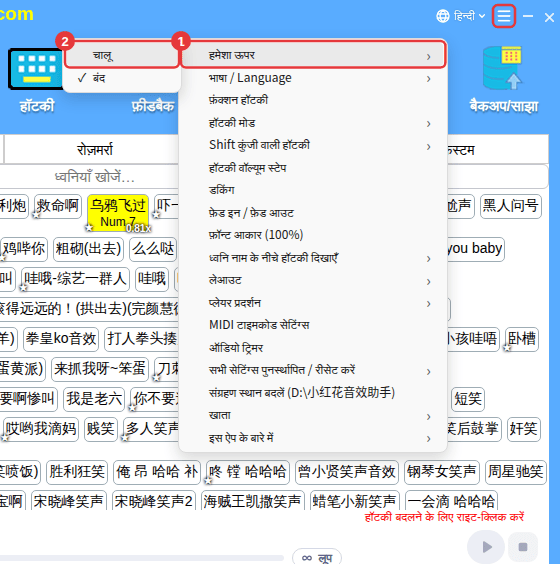Open MIDI टाइमकोड सेटिंग्स

313,326
